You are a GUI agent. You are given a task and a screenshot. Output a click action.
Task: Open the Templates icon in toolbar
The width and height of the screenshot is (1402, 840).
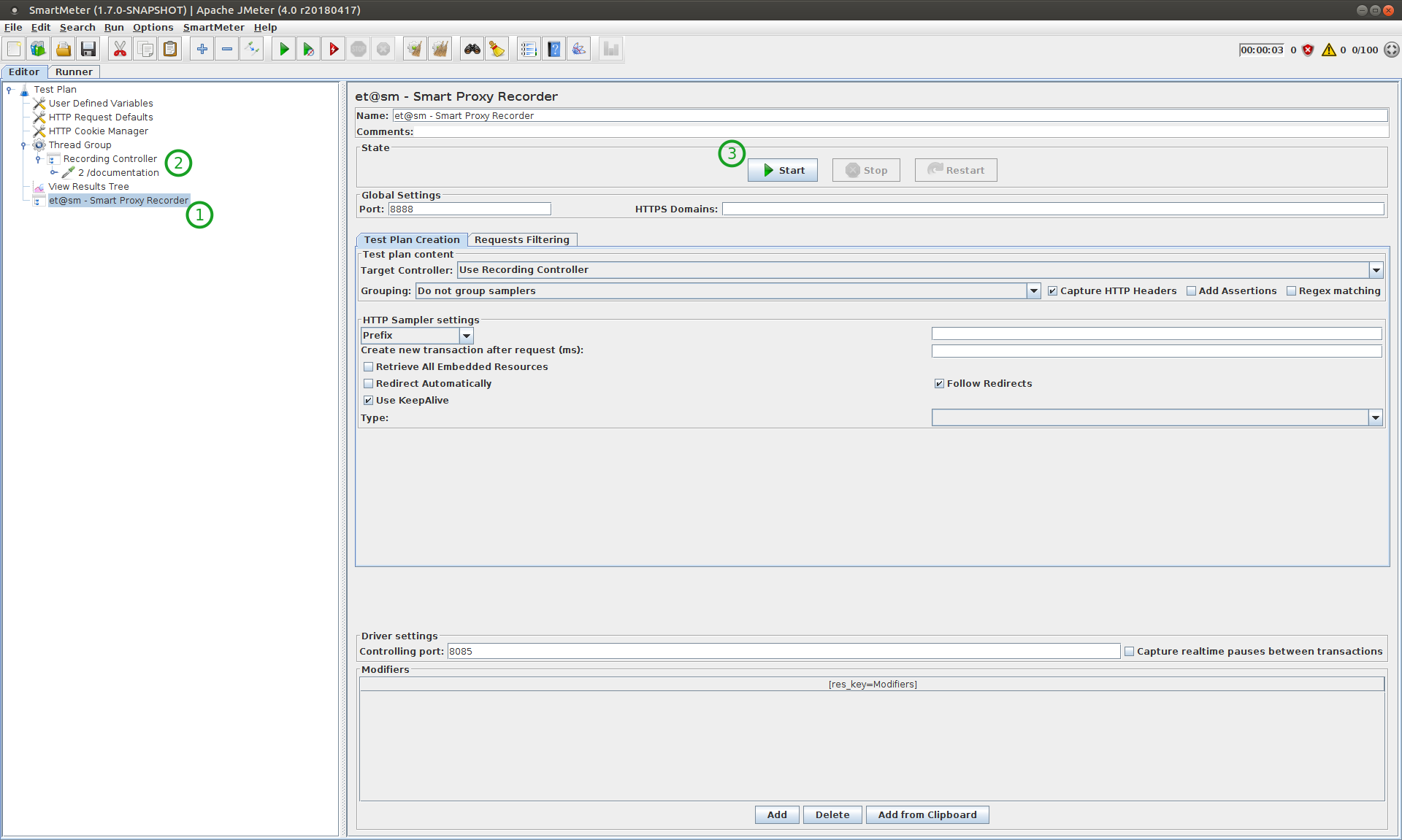pyautogui.click(x=39, y=49)
